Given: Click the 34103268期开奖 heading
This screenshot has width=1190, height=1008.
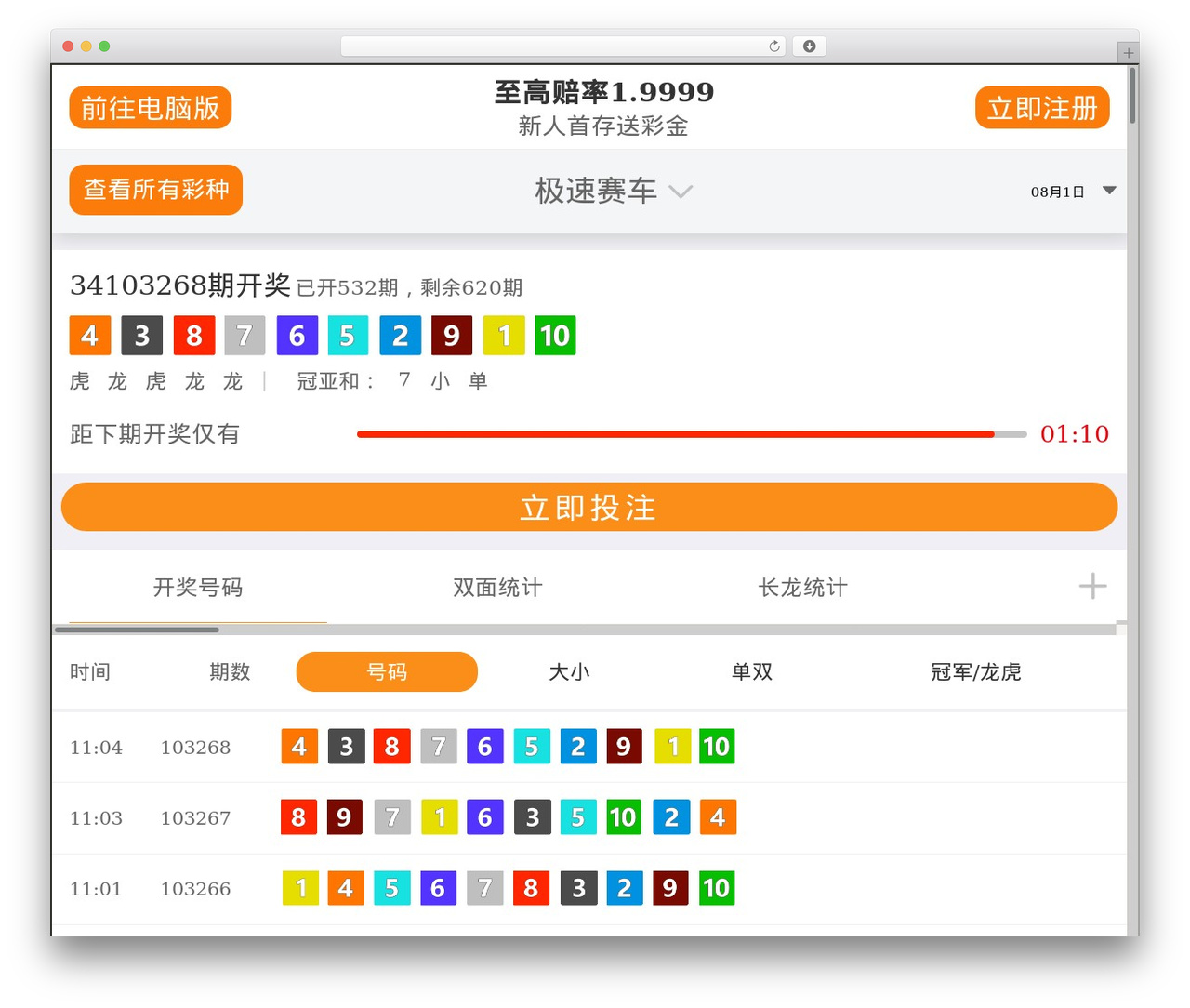Looking at the screenshot, I should tap(180, 285).
